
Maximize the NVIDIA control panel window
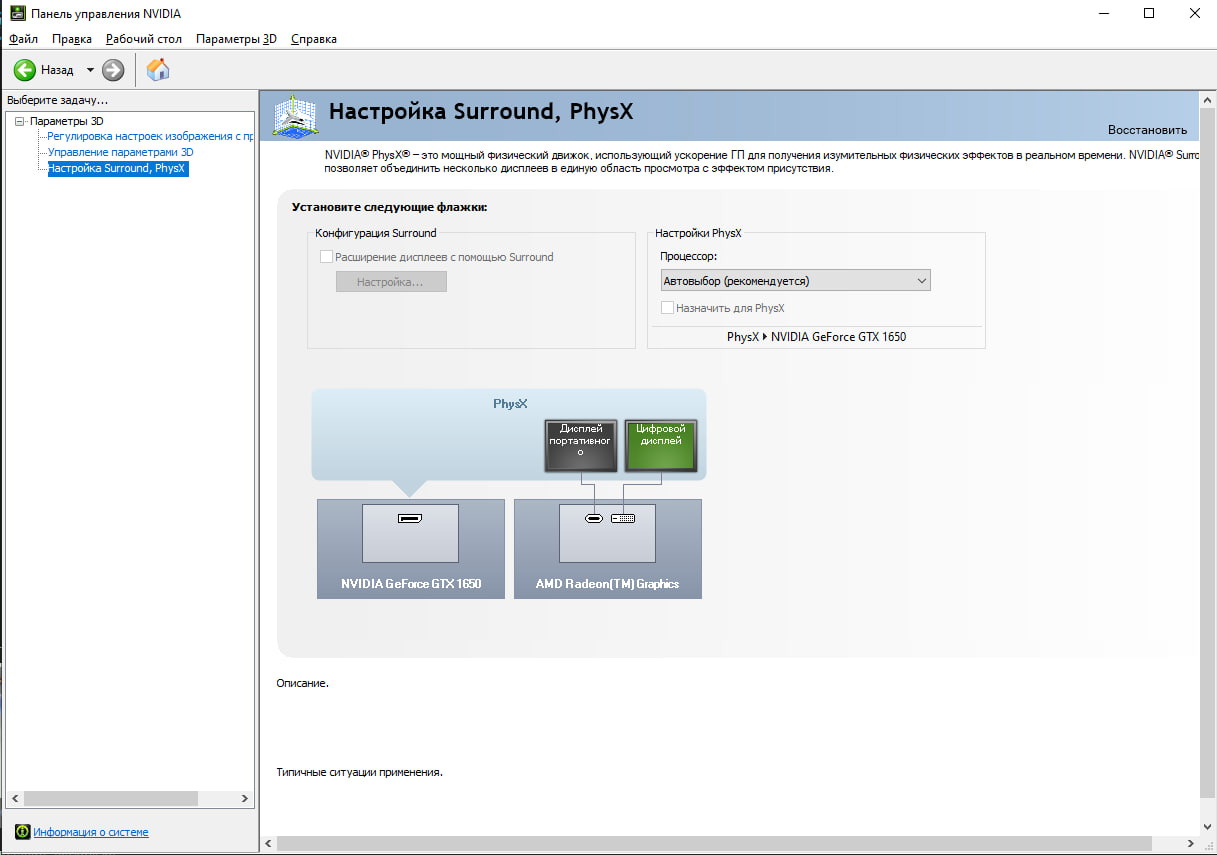[1149, 14]
